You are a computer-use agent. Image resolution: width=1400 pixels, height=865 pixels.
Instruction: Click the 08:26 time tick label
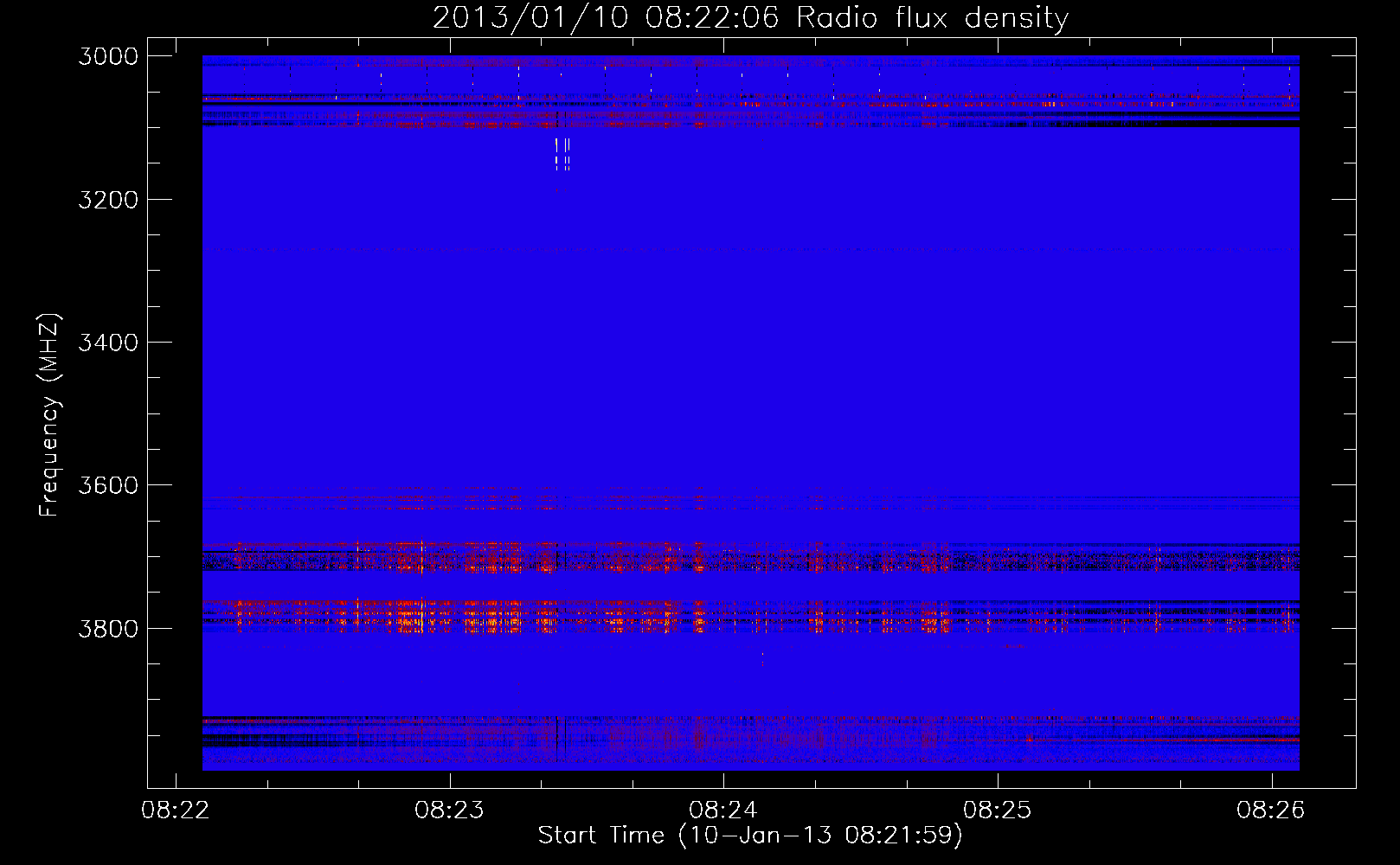coord(1271,811)
